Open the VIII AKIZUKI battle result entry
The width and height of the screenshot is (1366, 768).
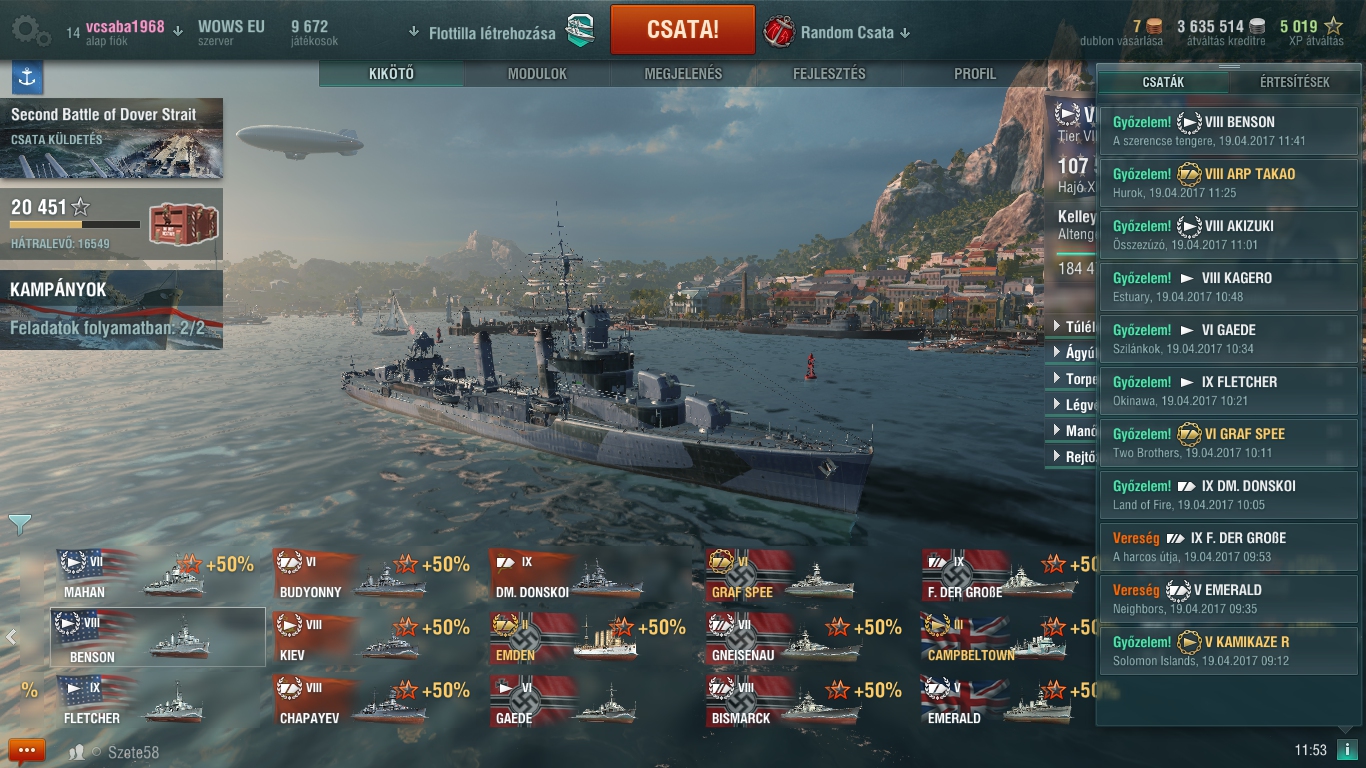pos(1229,235)
